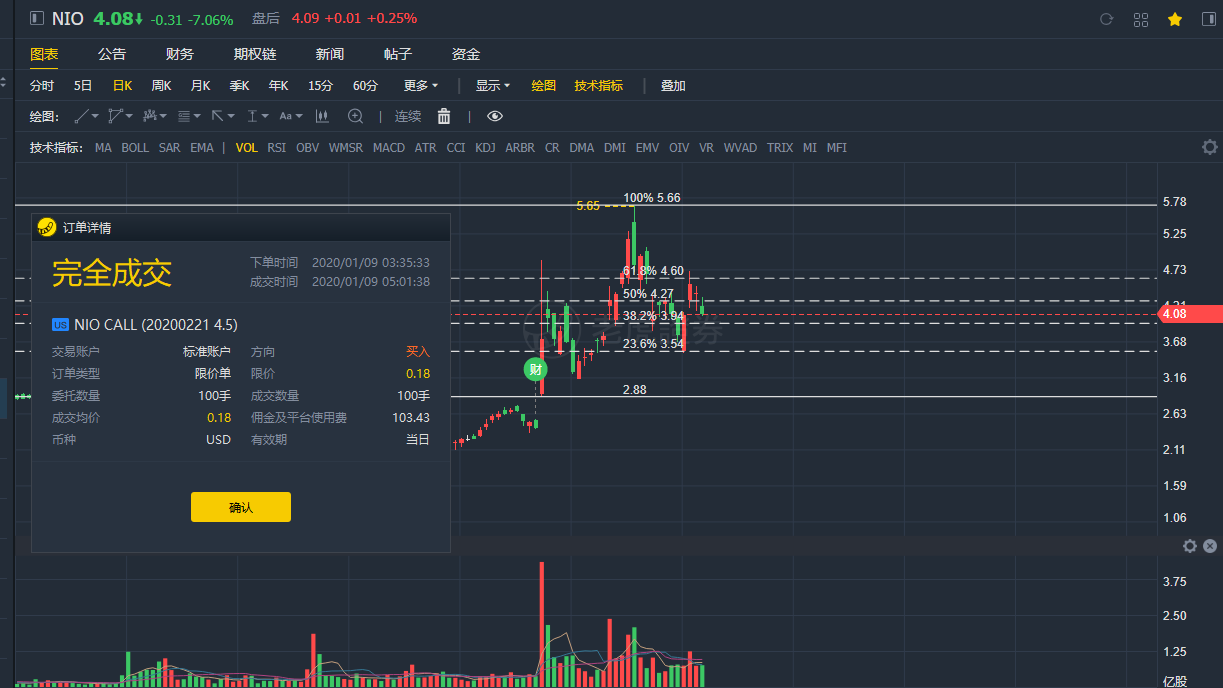Toggle drawings visibility eye icon
1223x688 pixels.
click(x=494, y=116)
